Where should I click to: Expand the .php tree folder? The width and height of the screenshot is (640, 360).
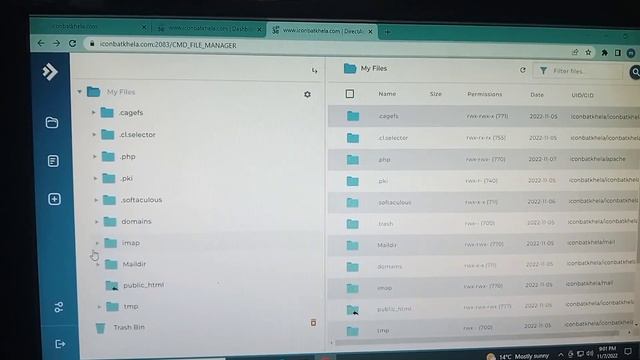pyautogui.click(x=94, y=156)
